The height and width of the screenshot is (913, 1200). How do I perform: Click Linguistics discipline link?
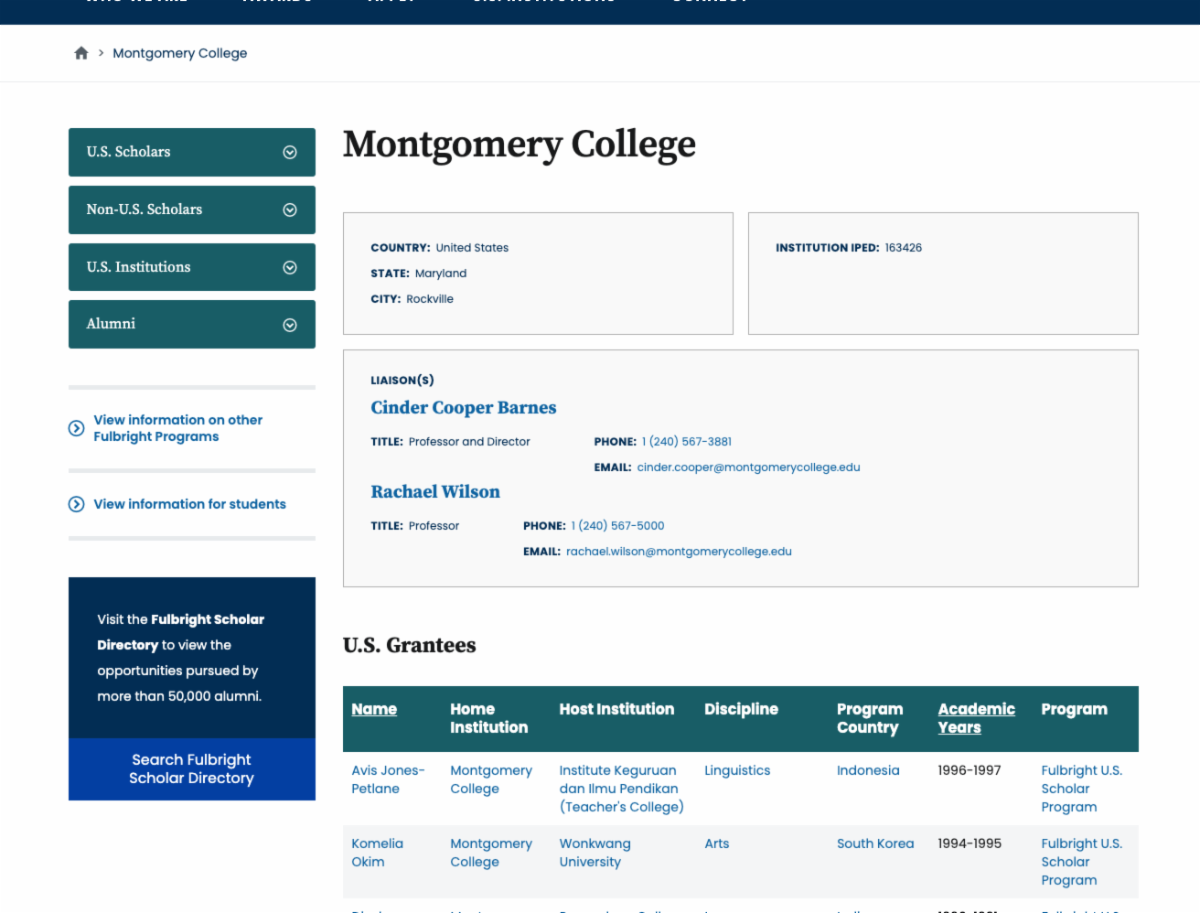(737, 770)
